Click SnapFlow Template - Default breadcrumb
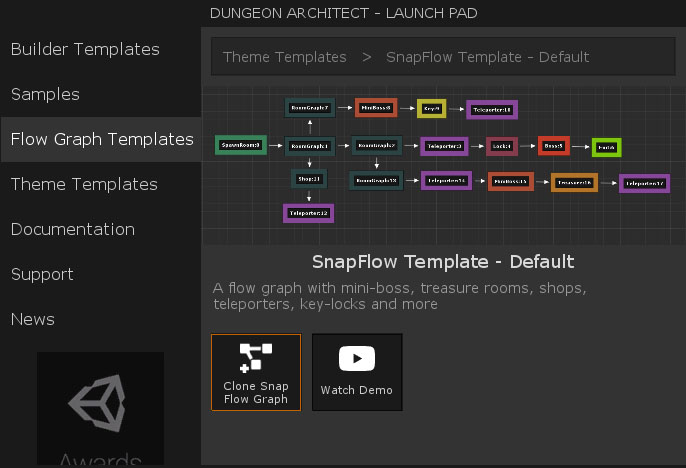The height and width of the screenshot is (468, 686). coord(487,57)
